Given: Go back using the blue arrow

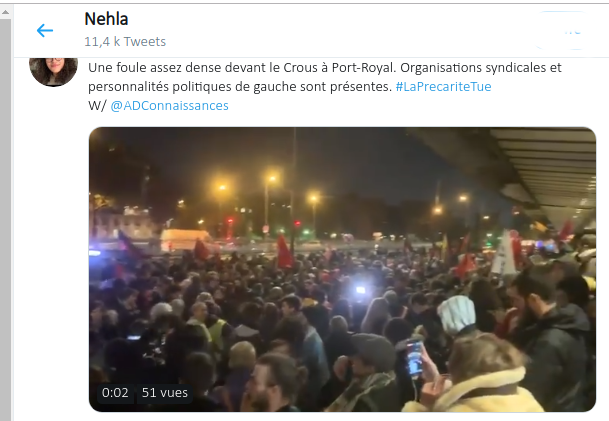Looking at the screenshot, I should click(x=45, y=30).
